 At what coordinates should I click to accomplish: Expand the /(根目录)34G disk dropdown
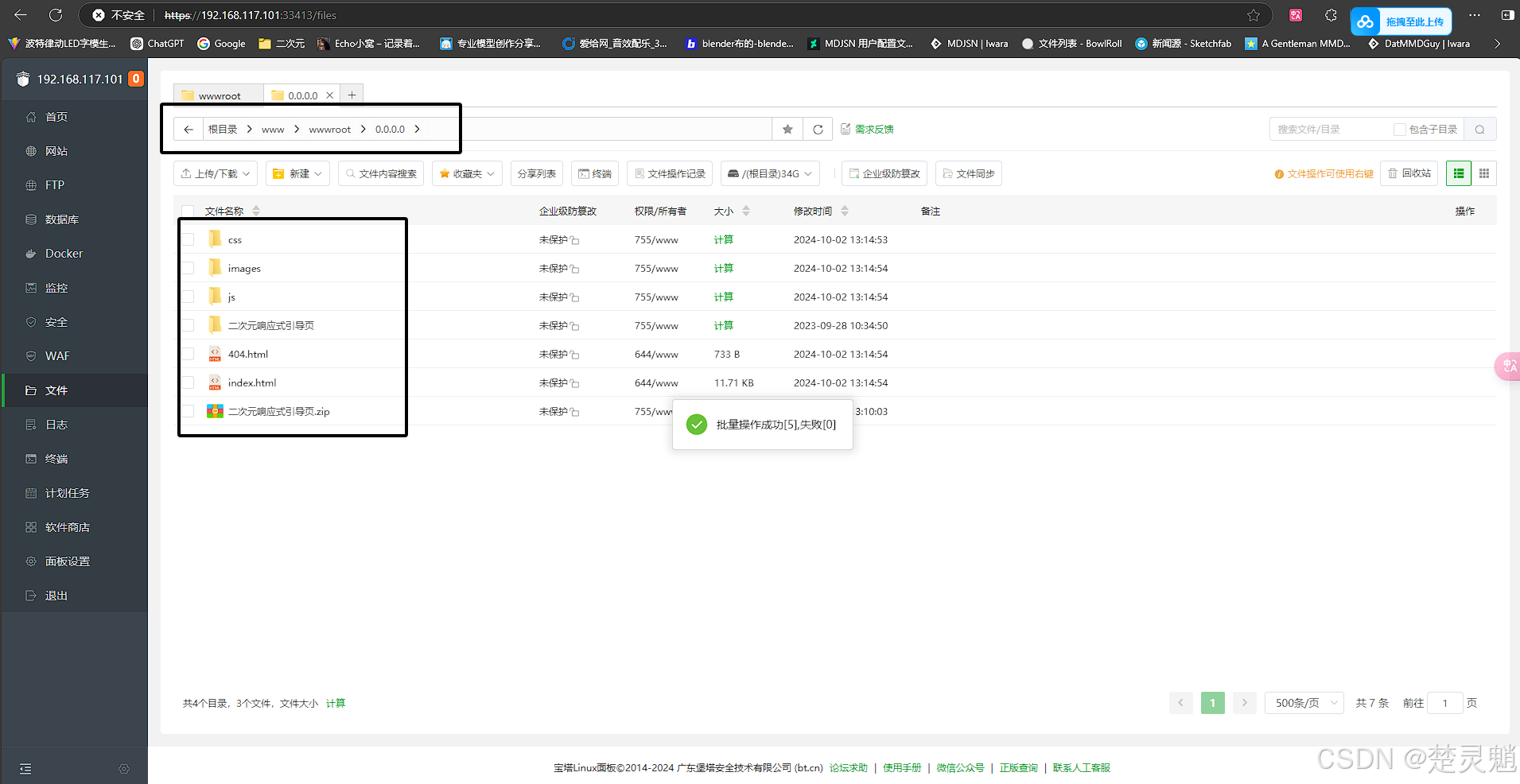tap(770, 173)
